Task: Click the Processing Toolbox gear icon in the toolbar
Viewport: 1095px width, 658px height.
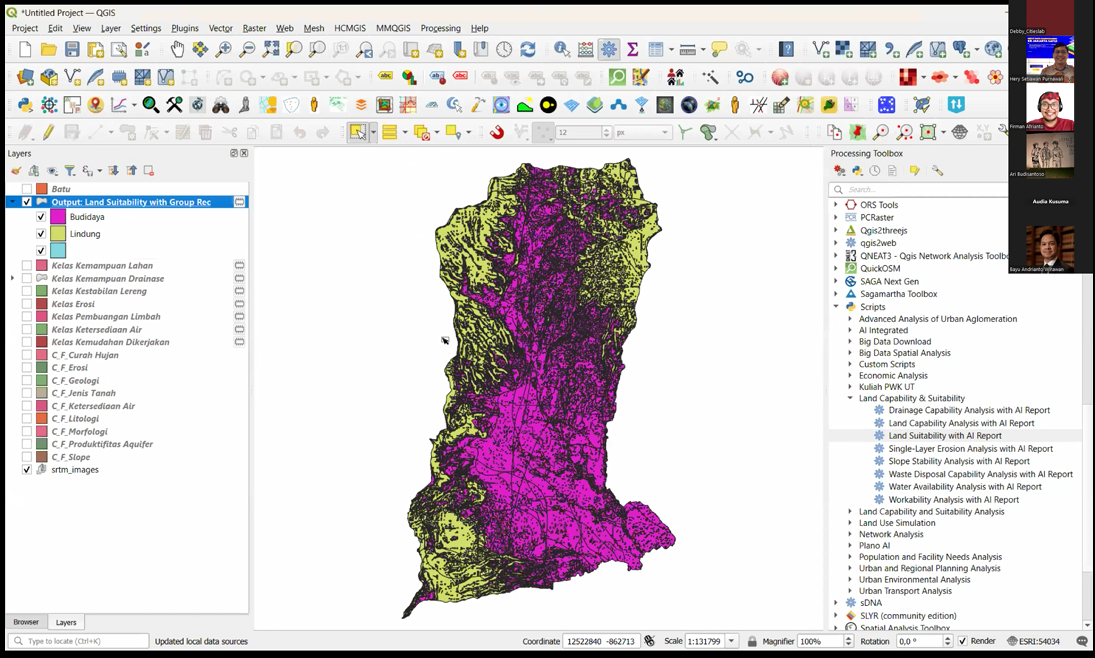Action: click(x=609, y=49)
